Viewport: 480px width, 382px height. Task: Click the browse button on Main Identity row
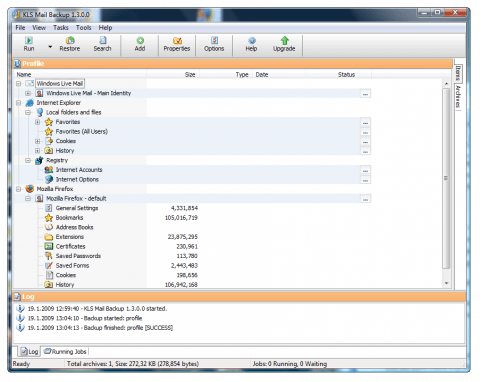point(365,94)
